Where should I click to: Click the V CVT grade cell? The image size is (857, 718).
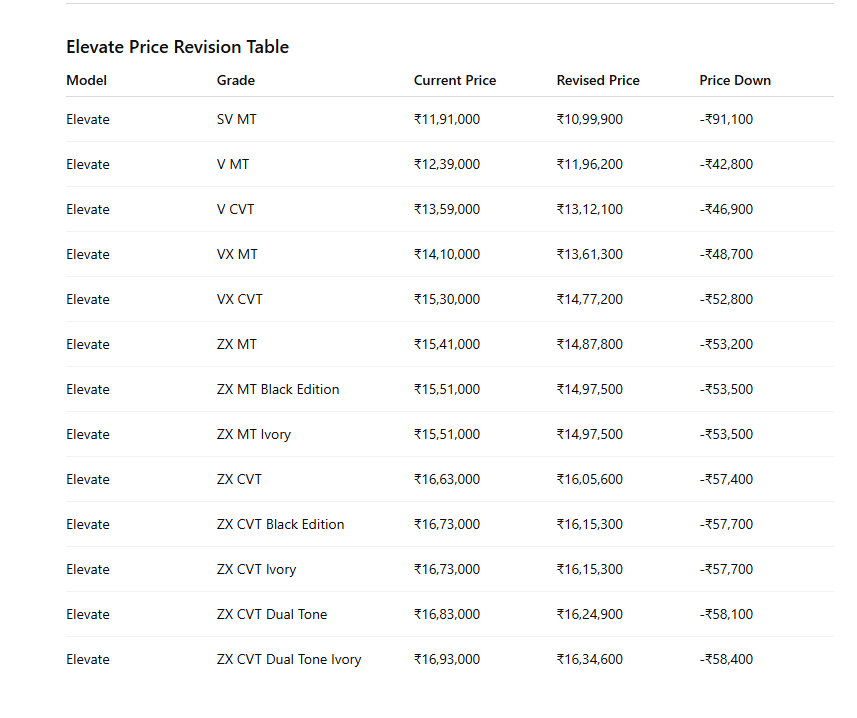tap(236, 209)
